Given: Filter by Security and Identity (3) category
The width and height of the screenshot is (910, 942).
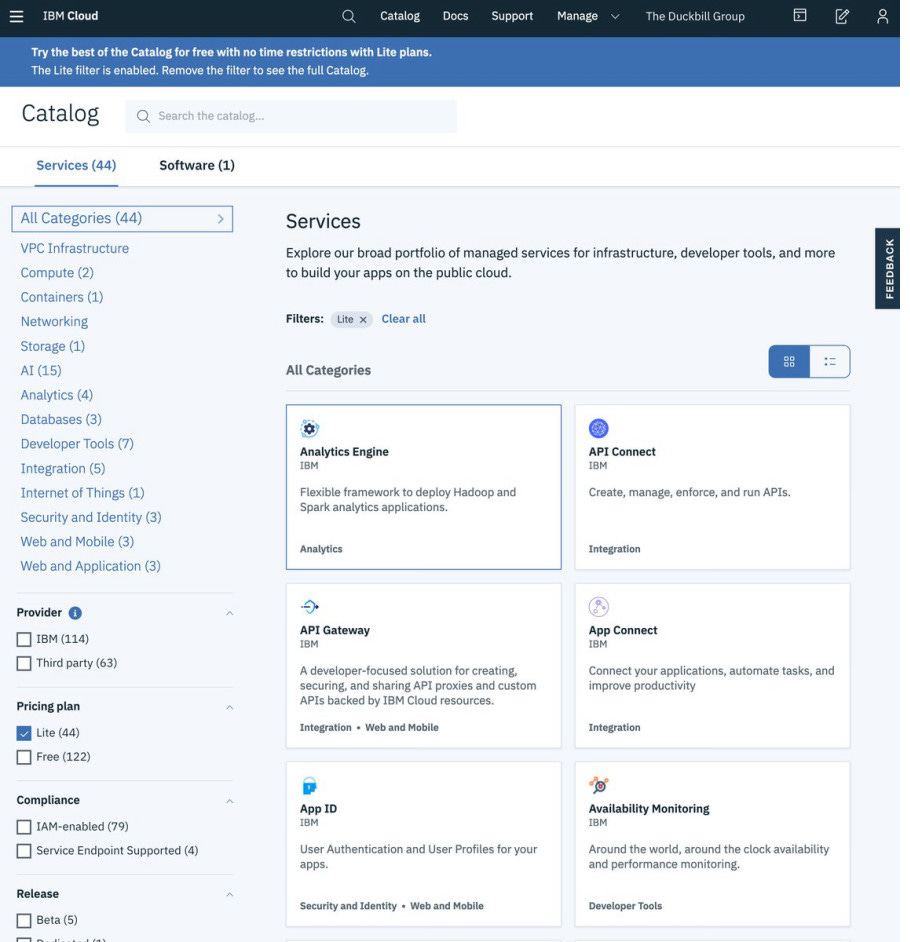Looking at the screenshot, I should tap(91, 518).
